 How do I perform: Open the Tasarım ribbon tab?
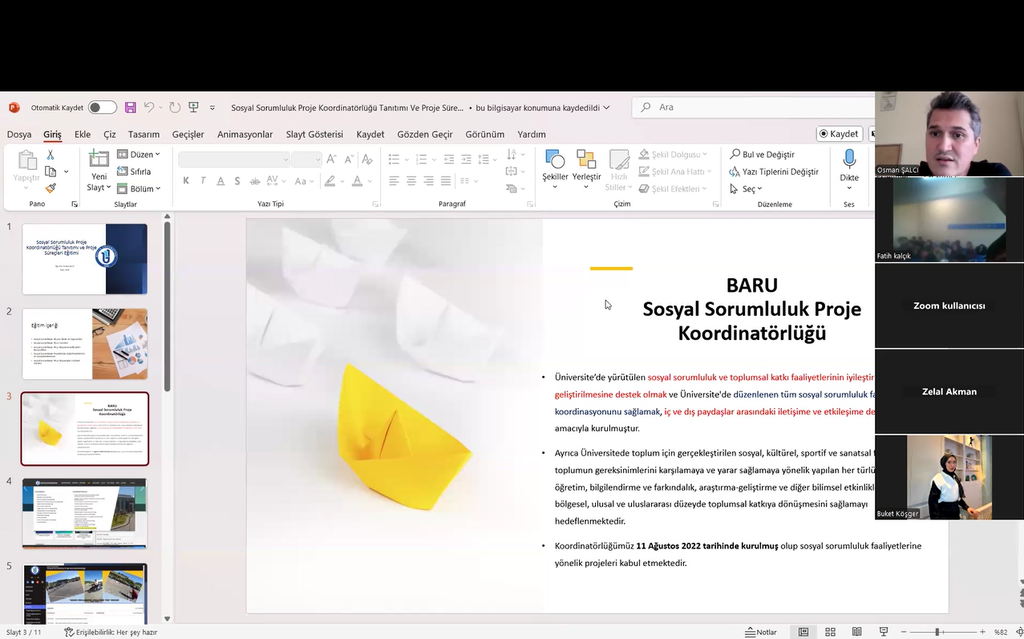(x=143, y=134)
